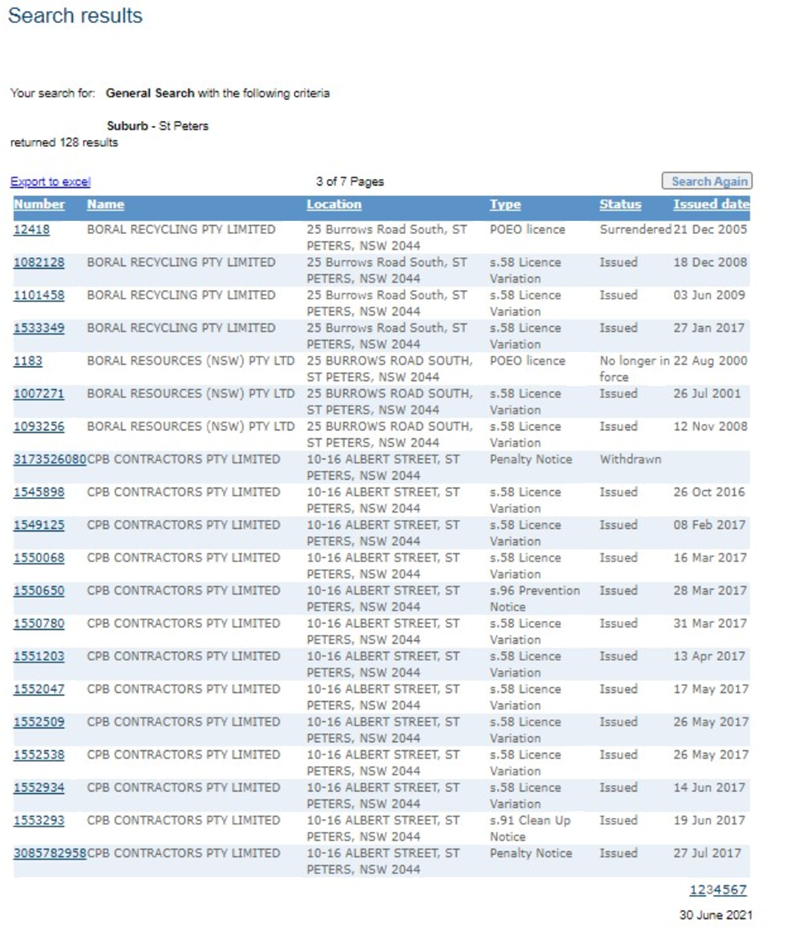Open licence variation 1552047
785x944 pixels.
(x=39, y=689)
